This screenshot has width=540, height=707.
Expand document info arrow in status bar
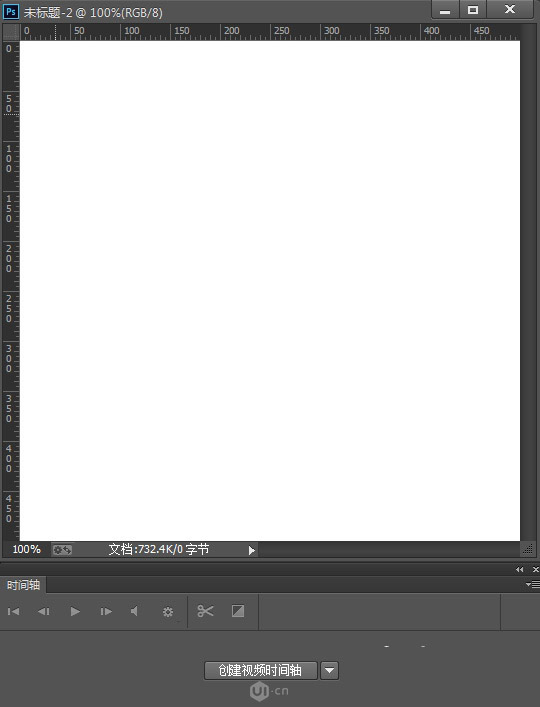click(x=252, y=550)
